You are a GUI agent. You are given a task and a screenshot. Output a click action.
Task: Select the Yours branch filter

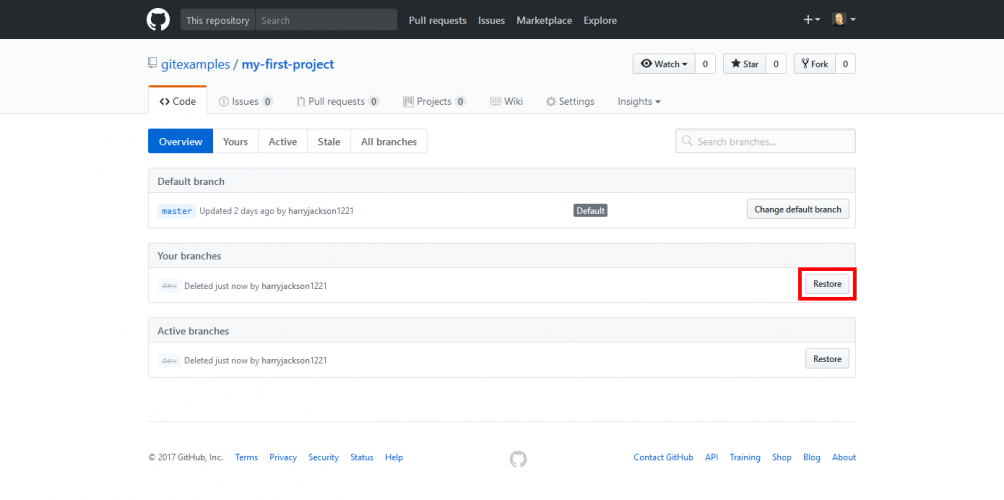click(x=235, y=141)
